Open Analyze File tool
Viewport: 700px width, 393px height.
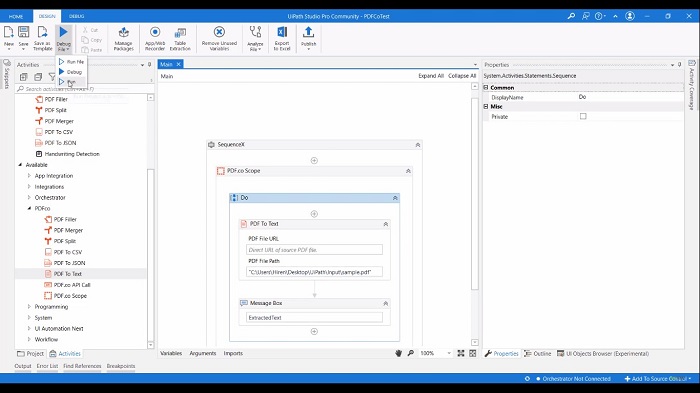point(255,38)
